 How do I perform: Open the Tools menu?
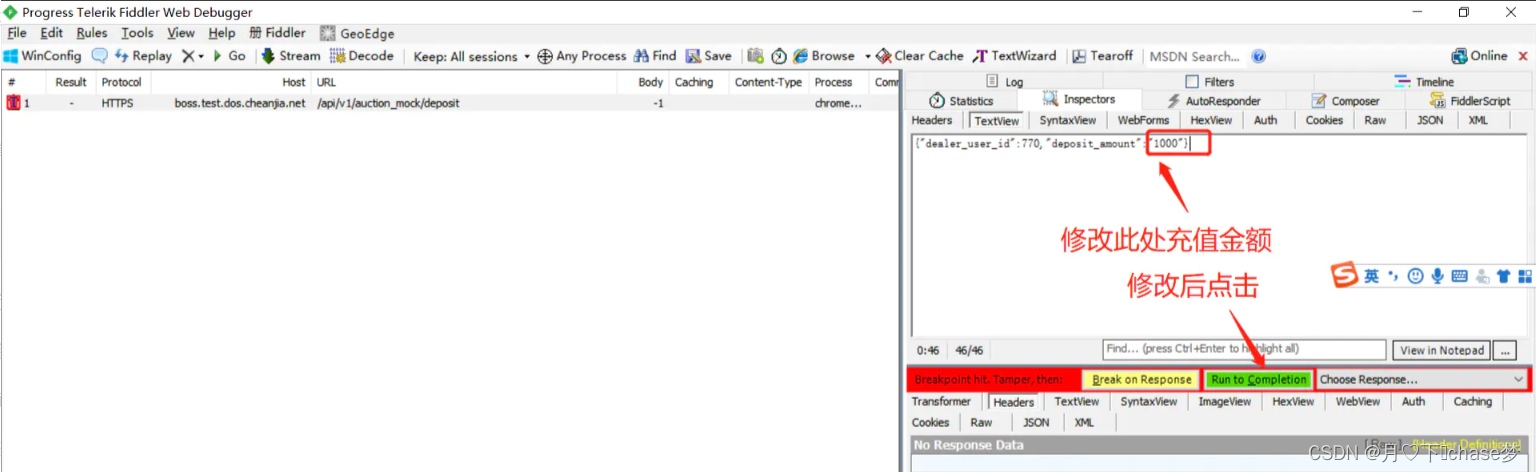[x=138, y=33]
